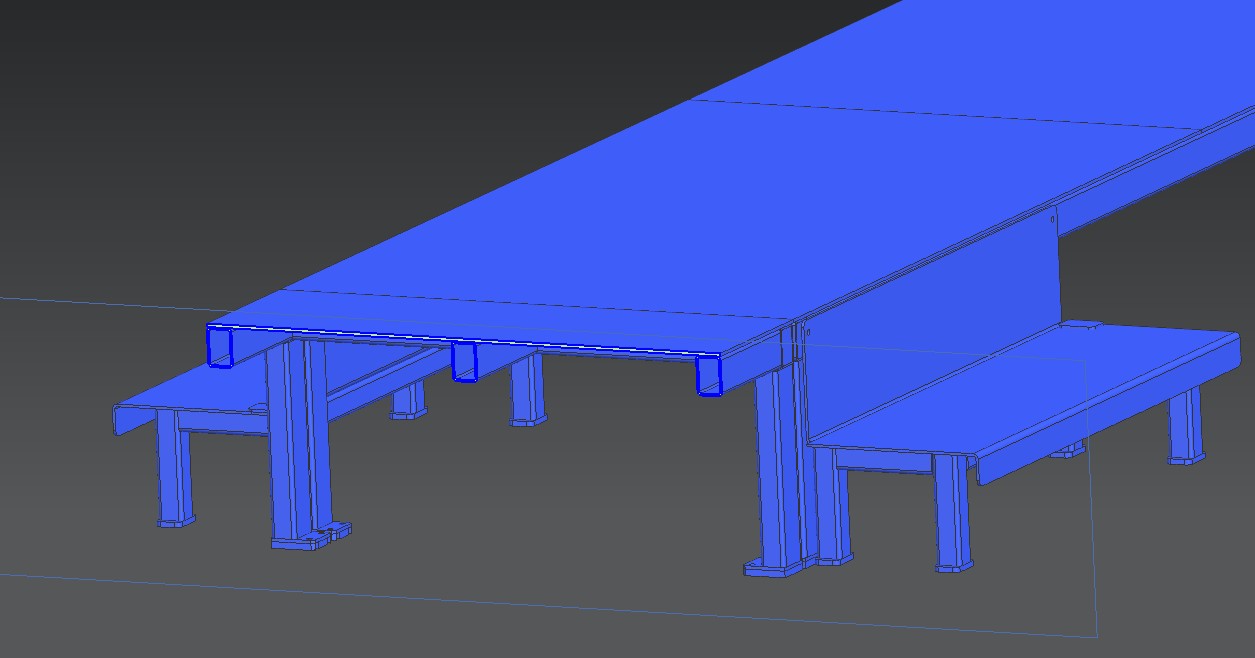Select far-right leg of right platform
Screen dimensions: 1255x658
[1185, 425]
